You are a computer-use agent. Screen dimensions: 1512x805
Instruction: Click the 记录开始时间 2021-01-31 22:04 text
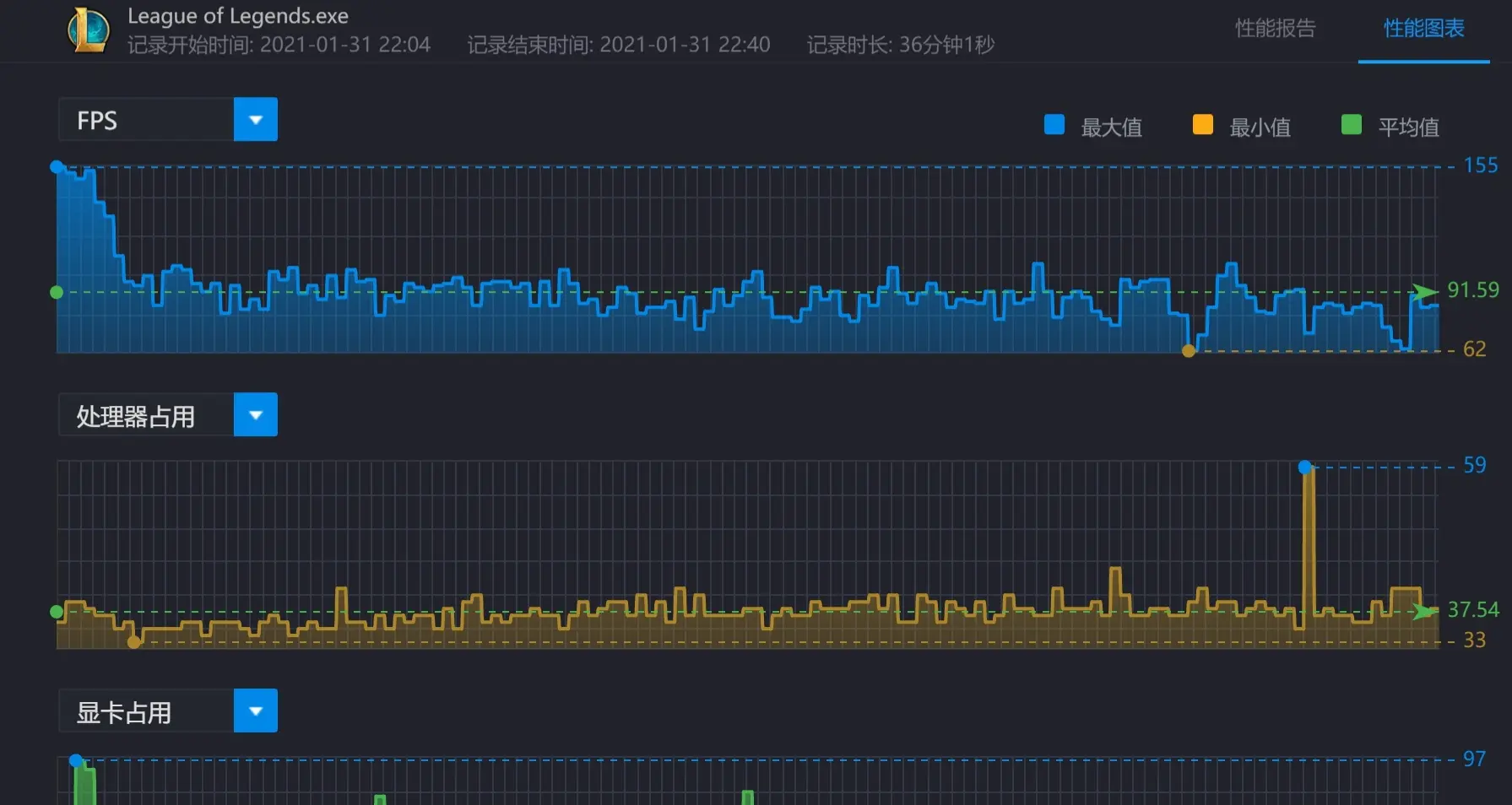tap(279, 45)
